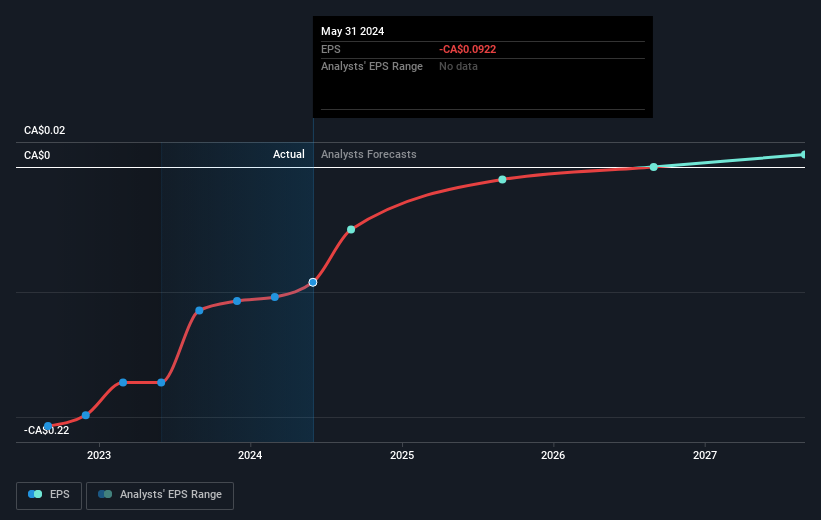Click the forecast point where EPS crosses zero

(x=653, y=167)
